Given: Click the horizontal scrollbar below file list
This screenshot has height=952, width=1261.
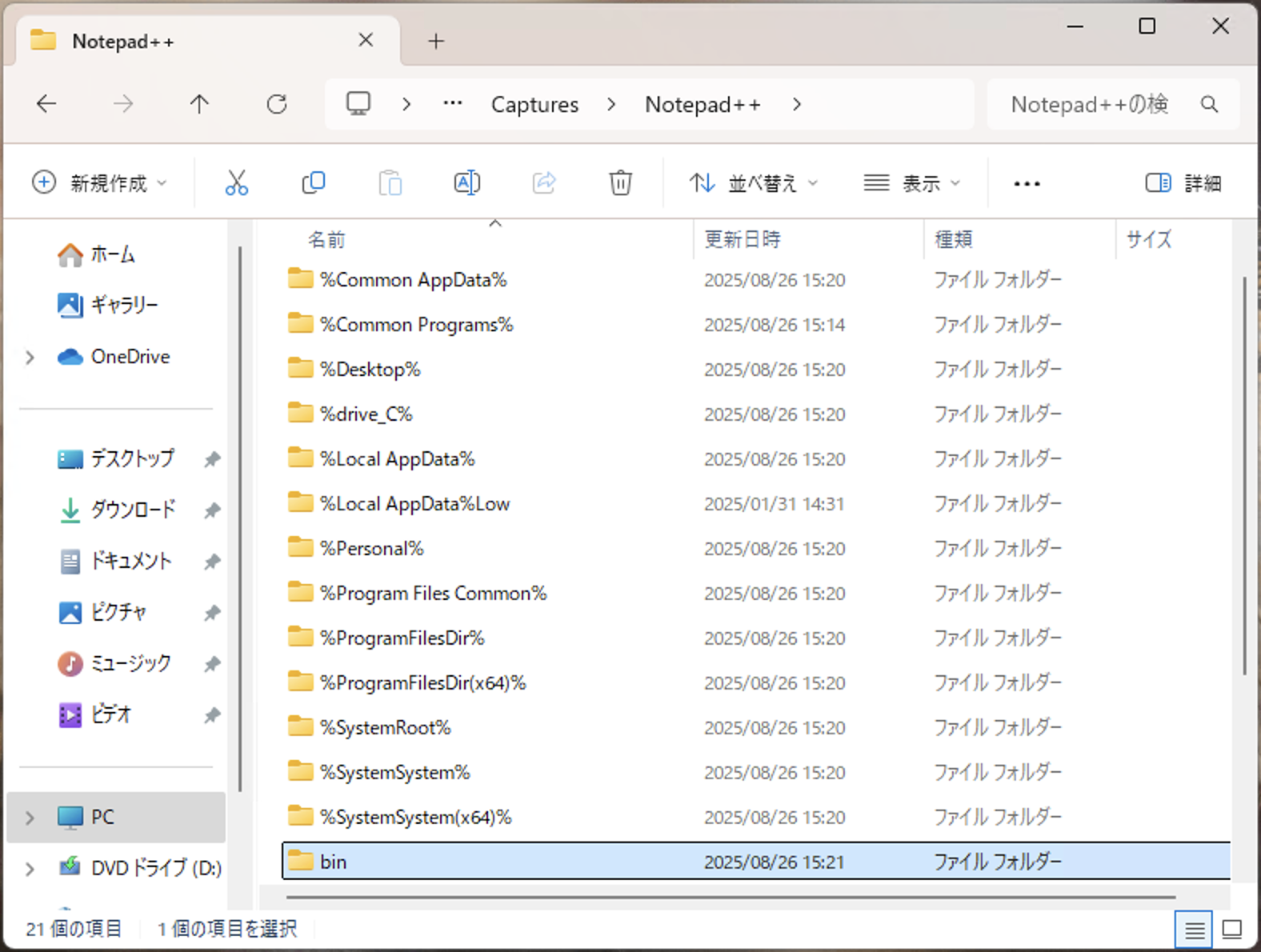Looking at the screenshot, I should click(730, 898).
